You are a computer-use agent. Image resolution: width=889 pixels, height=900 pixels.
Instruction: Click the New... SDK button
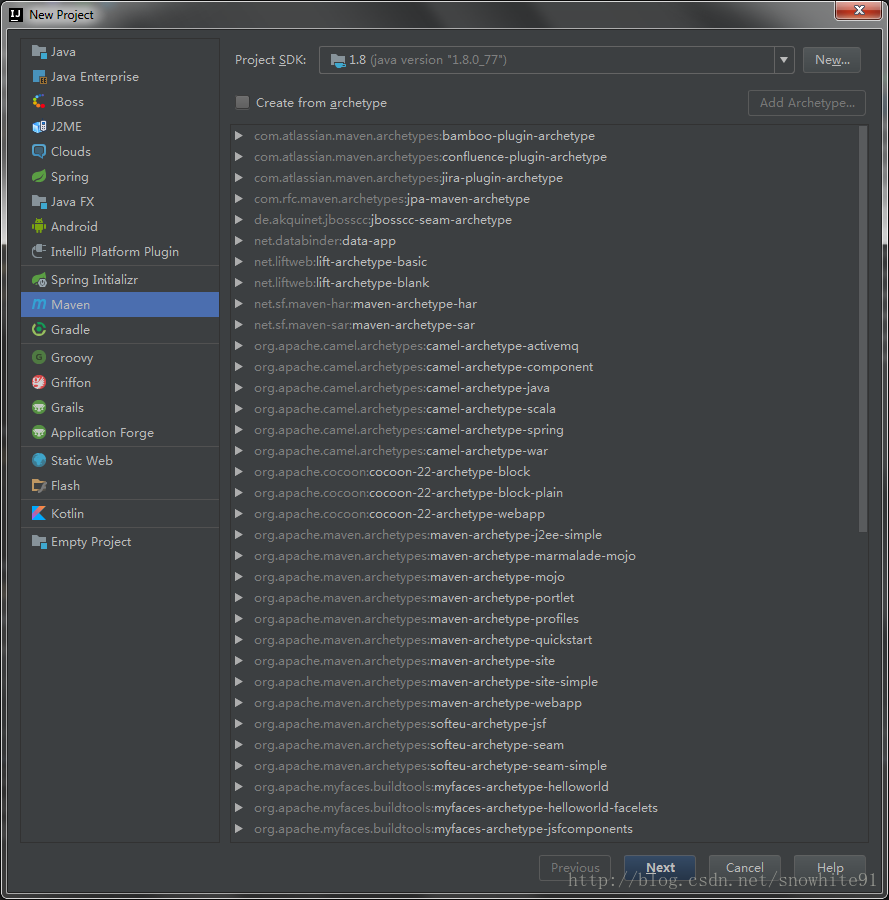click(x=832, y=60)
